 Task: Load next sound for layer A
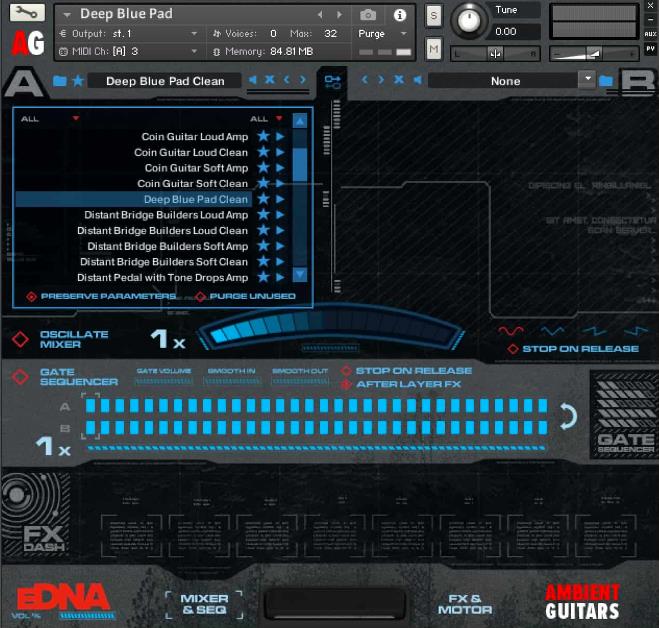point(303,79)
